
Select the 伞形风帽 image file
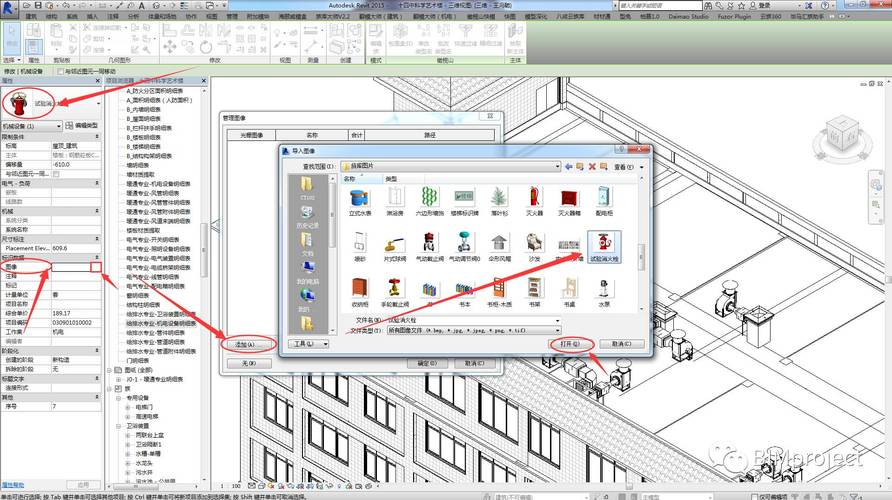[499, 247]
